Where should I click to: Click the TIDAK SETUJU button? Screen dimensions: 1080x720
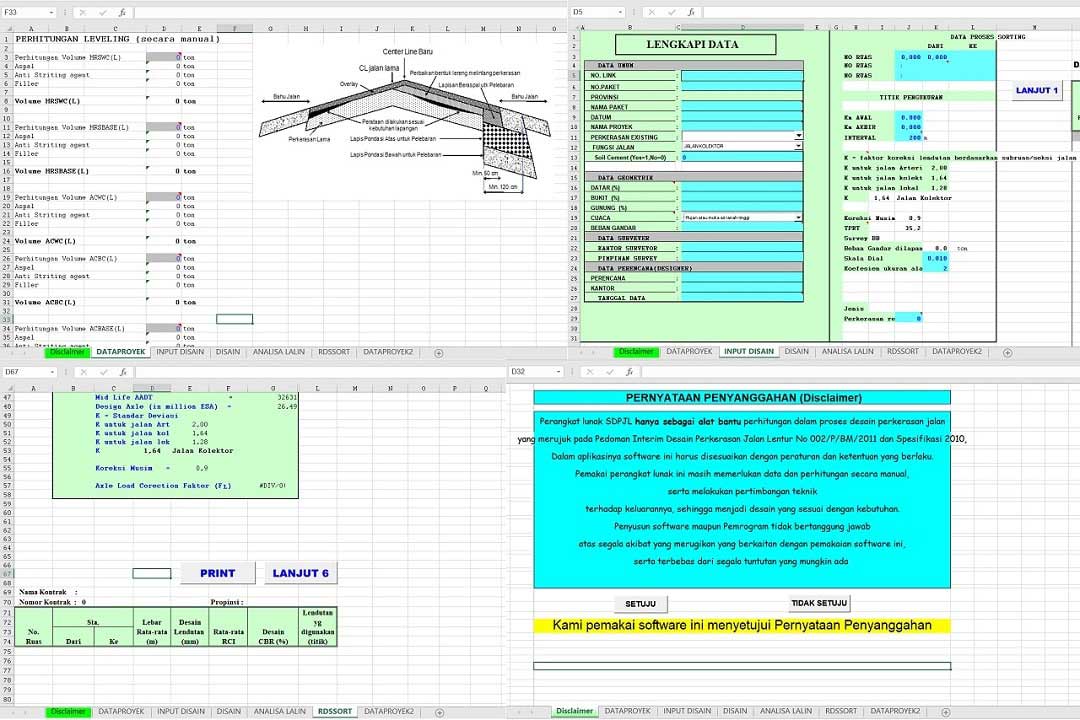819,603
